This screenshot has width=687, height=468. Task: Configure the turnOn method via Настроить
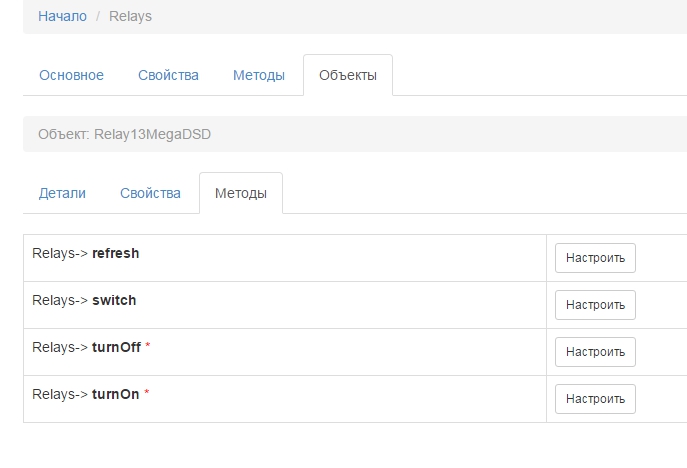595,399
